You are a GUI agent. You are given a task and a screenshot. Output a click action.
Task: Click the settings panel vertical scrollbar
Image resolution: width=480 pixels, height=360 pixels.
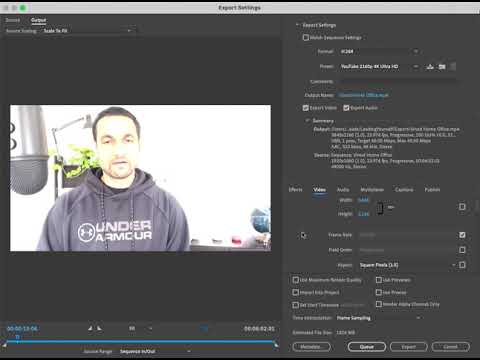coord(478,207)
